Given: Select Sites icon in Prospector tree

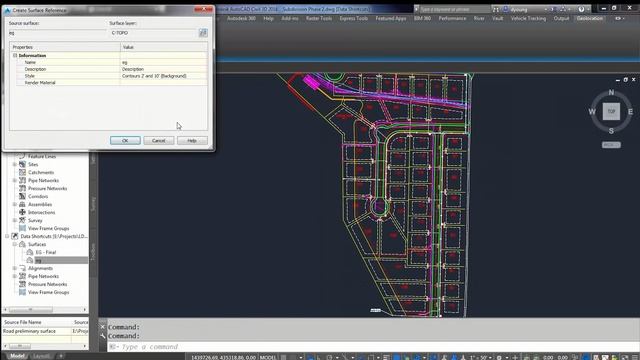Looking at the screenshot, I should (22, 164).
